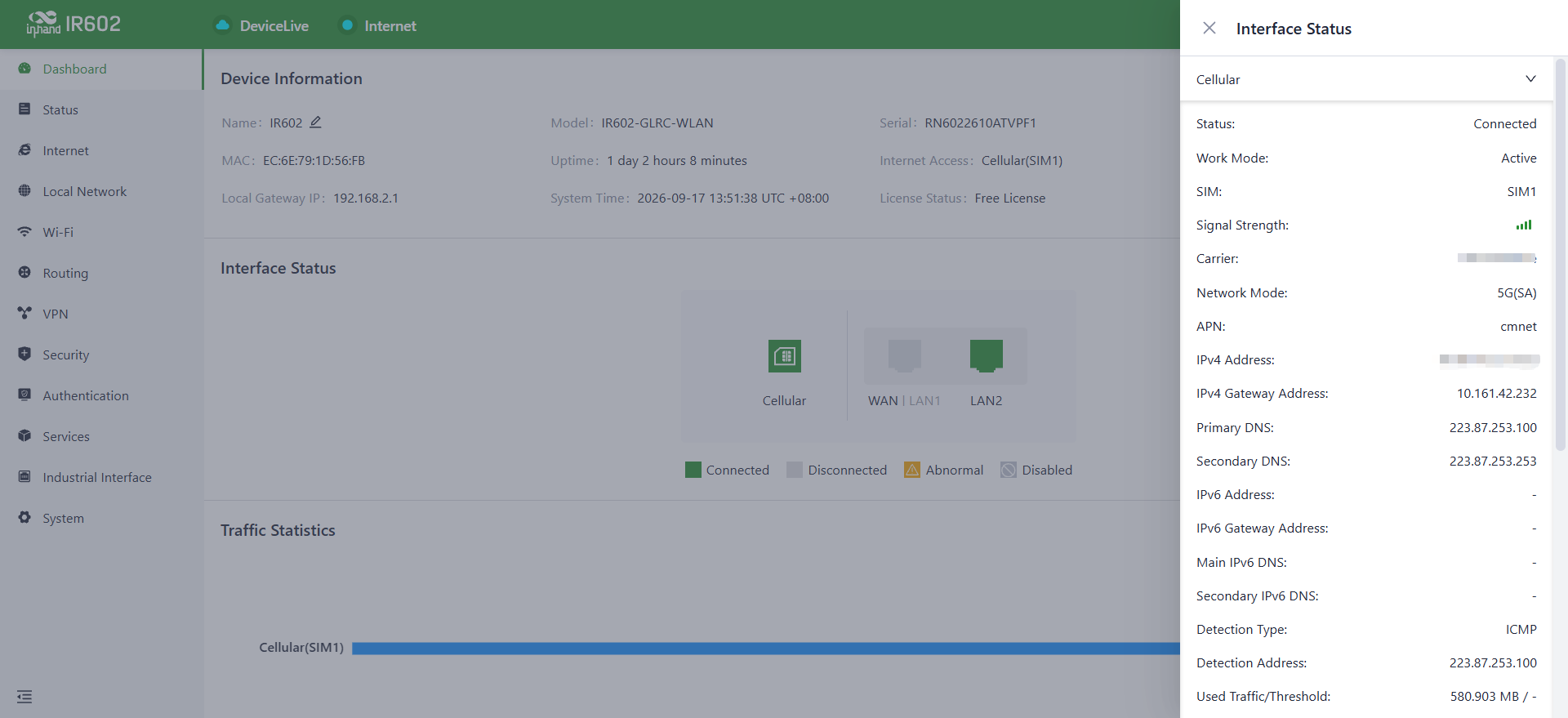Click the Primary DNS value 223.87.253.100
Image resolution: width=1568 pixels, height=718 pixels.
[x=1493, y=427]
